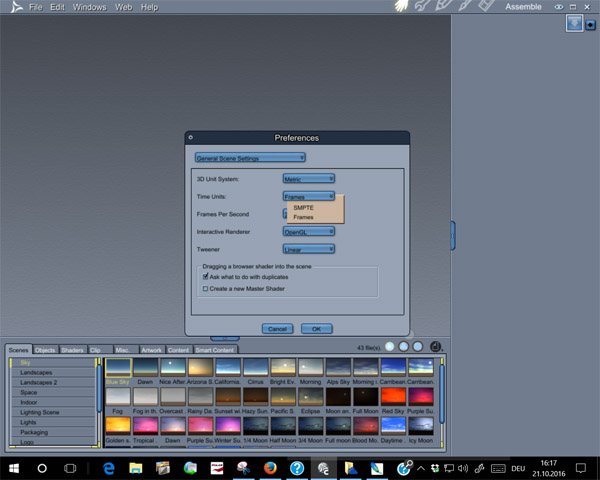Select the Assemble room hand icon
The image size is (600, 480).
coord(402,6)
